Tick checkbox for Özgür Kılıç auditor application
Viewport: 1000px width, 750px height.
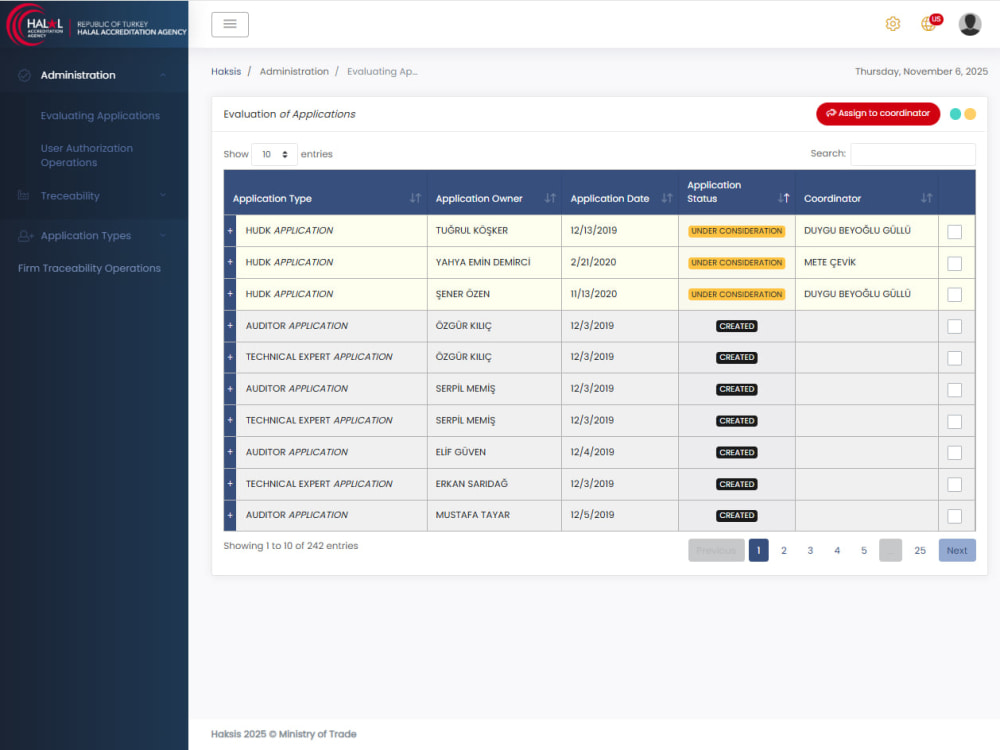click(954, 327)
